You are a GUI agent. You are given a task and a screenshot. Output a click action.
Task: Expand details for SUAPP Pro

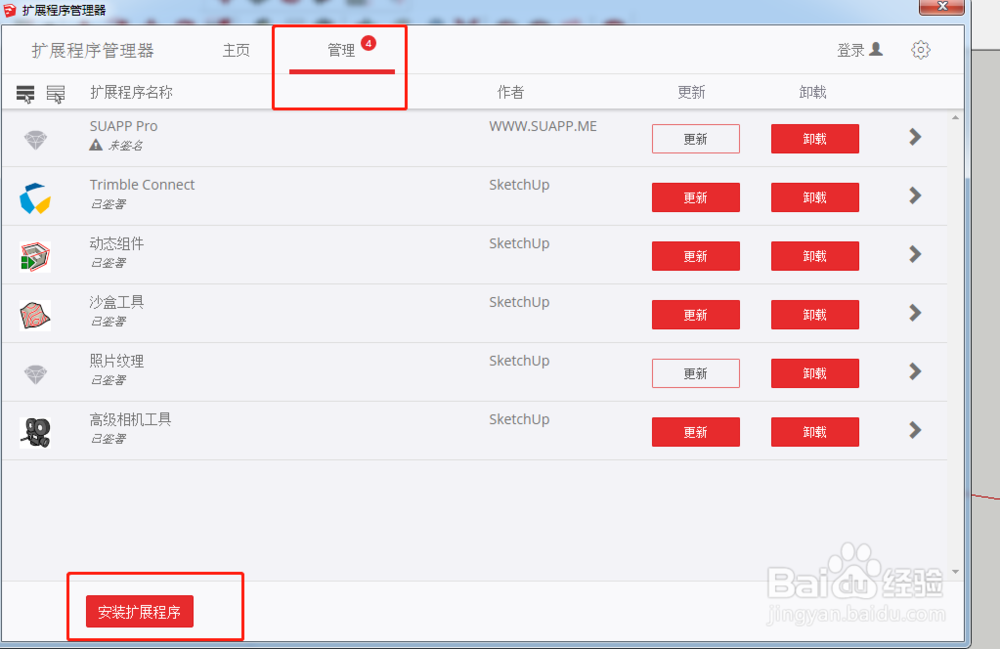(x=915, y=136)
